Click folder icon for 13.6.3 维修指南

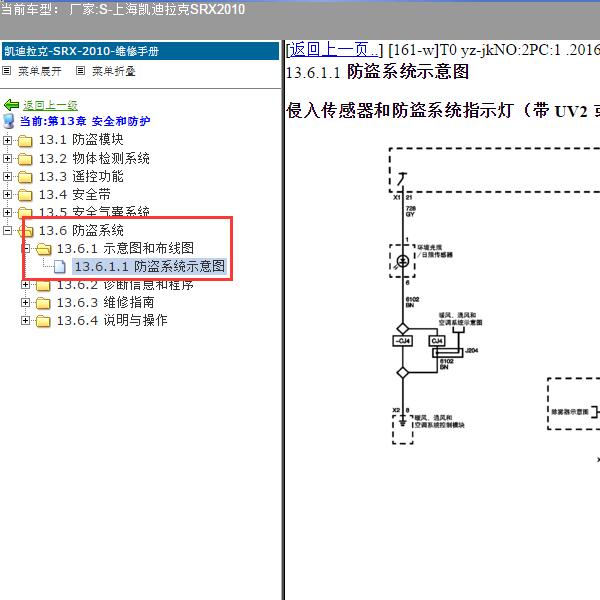[x=43, y=303]
